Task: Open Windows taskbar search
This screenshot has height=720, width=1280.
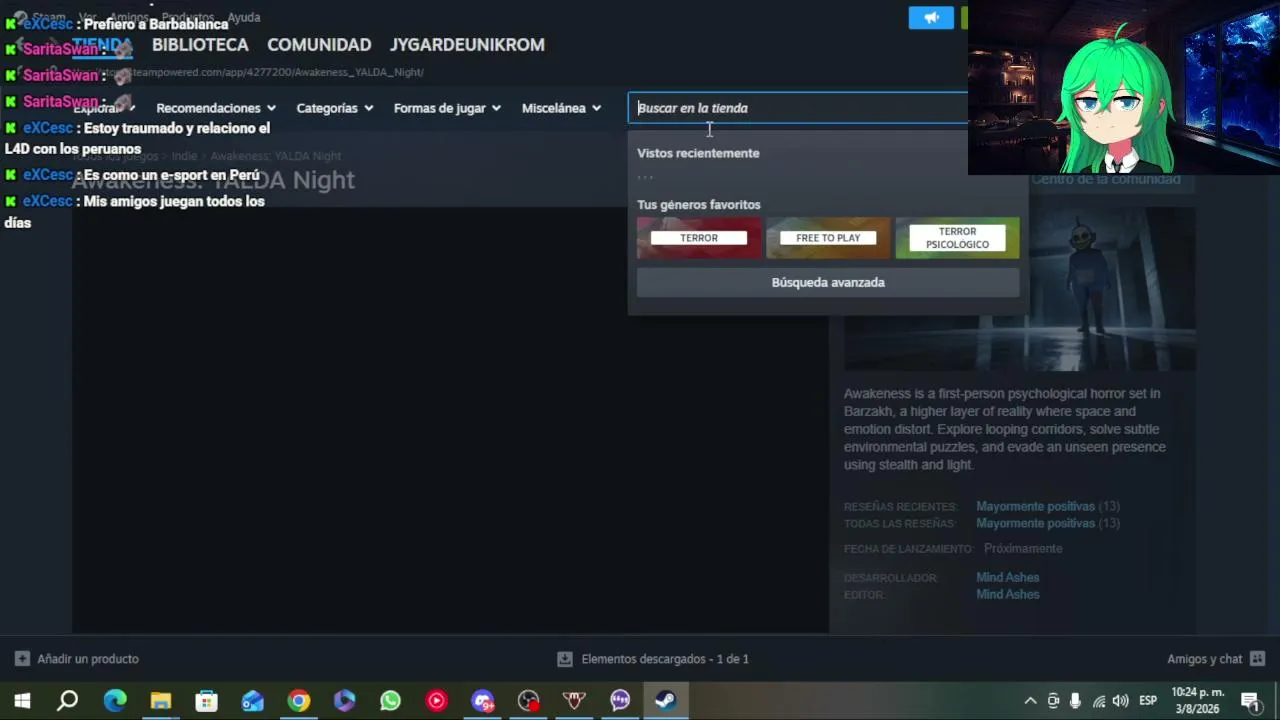Action: point(68,700)
